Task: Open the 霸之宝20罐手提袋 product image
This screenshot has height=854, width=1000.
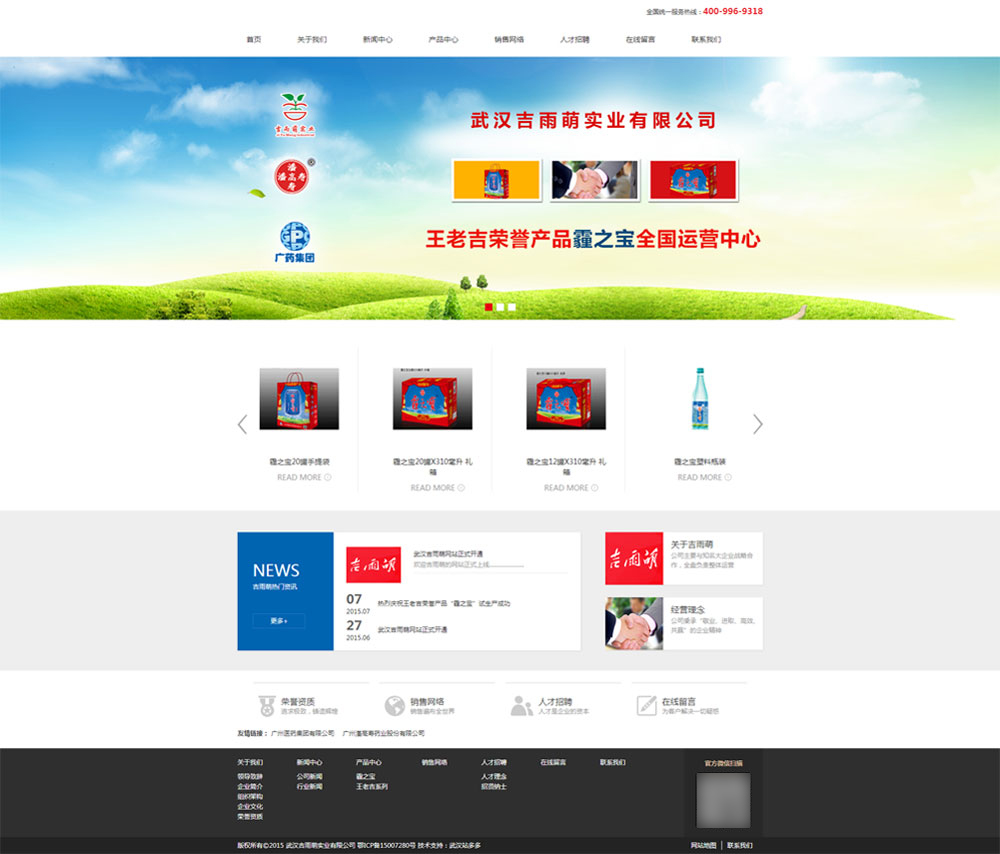Action: (299, 399)
